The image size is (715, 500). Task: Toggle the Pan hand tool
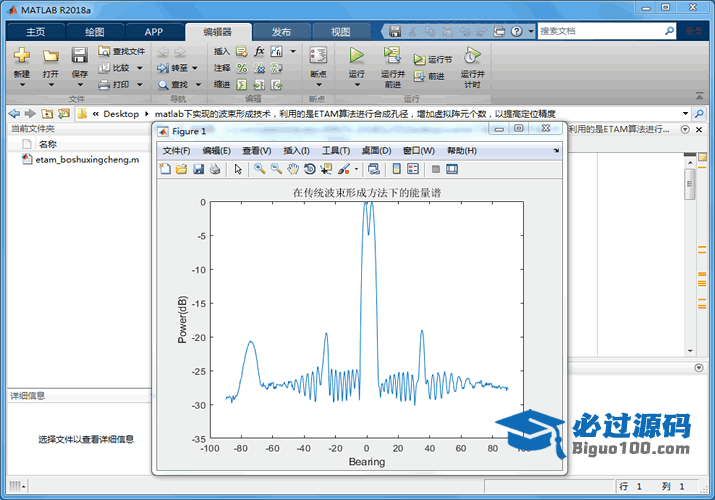point(293,169)
